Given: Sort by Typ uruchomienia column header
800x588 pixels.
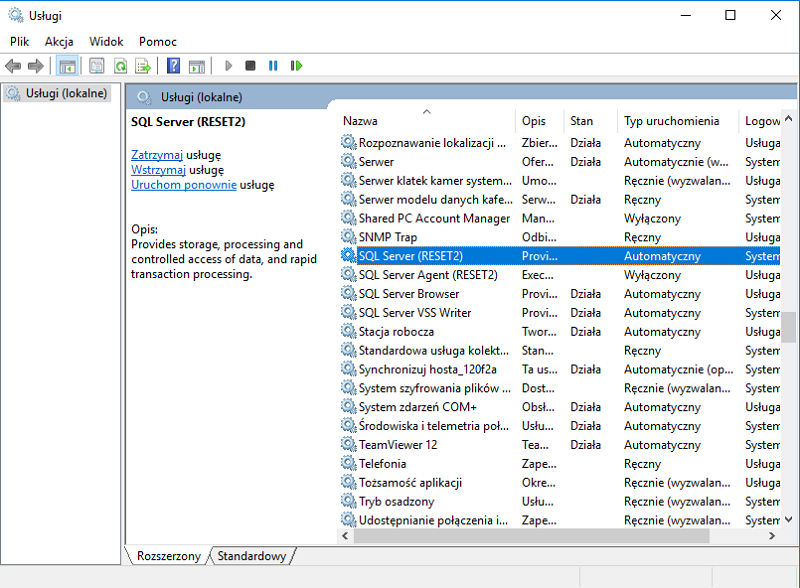Looking at the screenshot, I should 678,121.
